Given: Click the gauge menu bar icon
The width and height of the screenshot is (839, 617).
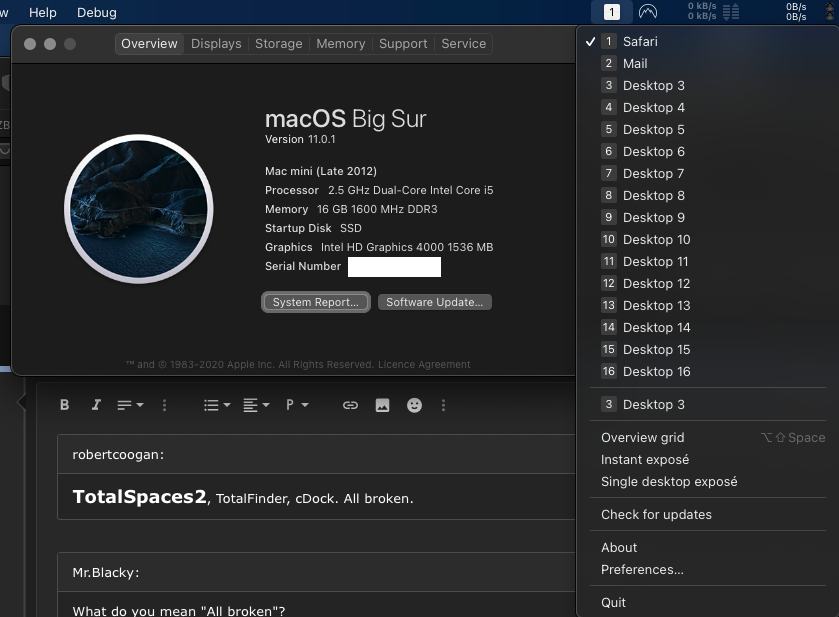Looking at the screenshot, I should coord(648,12).
